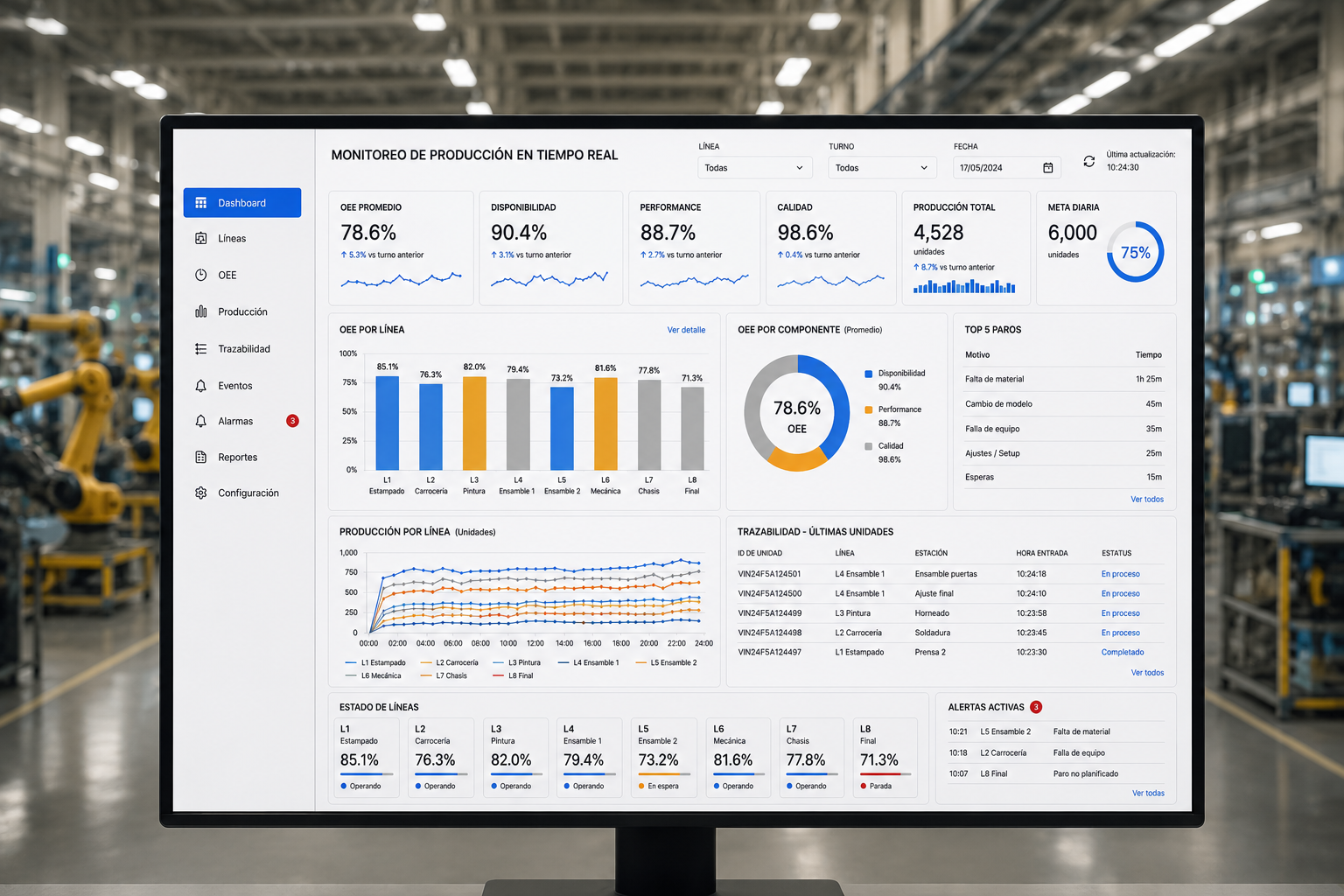Go to Producción in the sidebar menu
1344x896 pixels.
(x=242, y=312)
